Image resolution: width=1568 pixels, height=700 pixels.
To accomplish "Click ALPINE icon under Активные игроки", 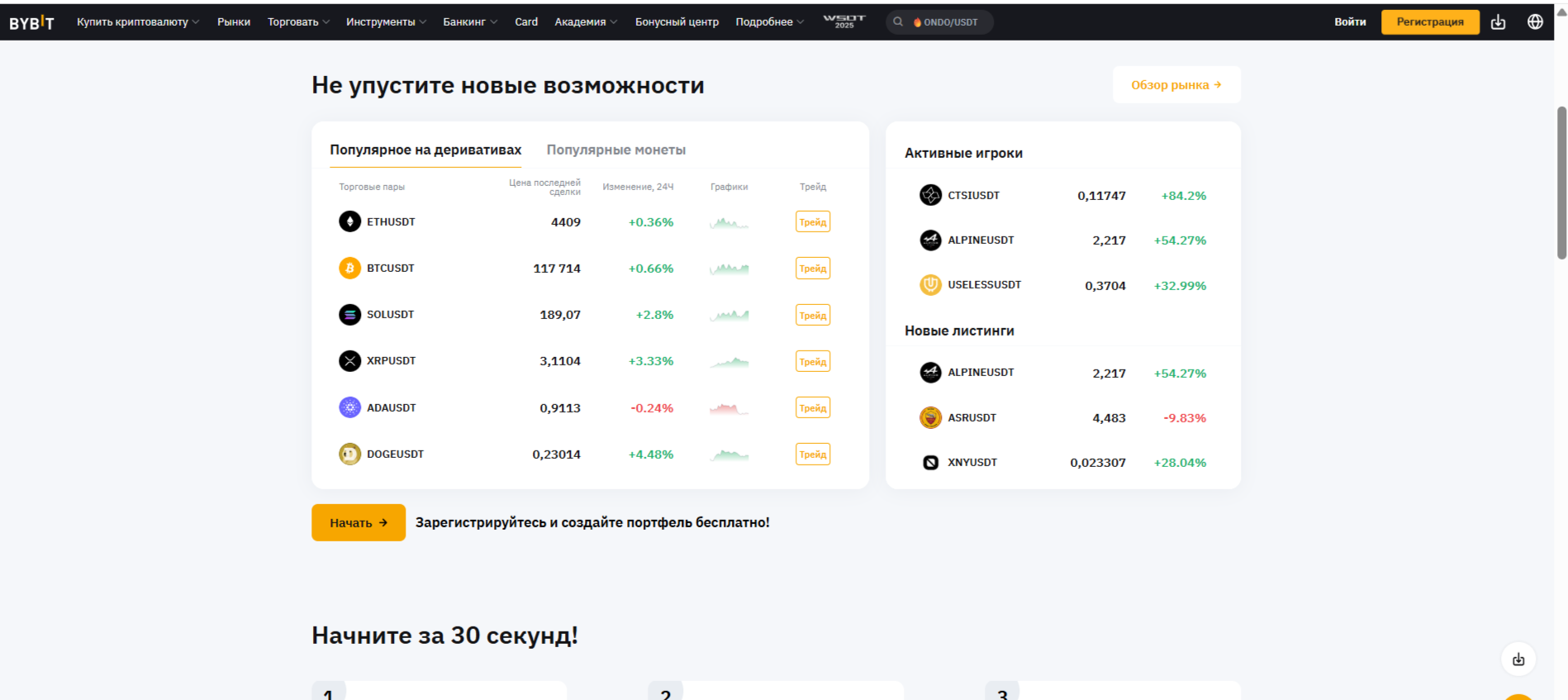I will click(931, 240).
